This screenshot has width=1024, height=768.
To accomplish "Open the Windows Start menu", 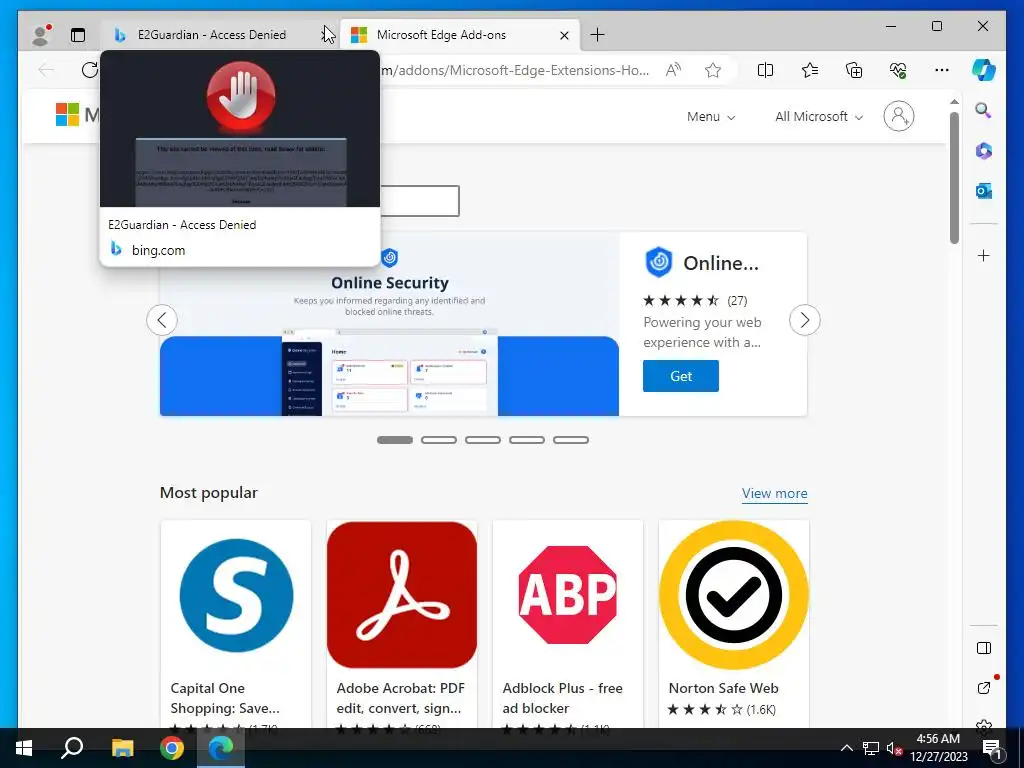I will click(x=24, y=748).
